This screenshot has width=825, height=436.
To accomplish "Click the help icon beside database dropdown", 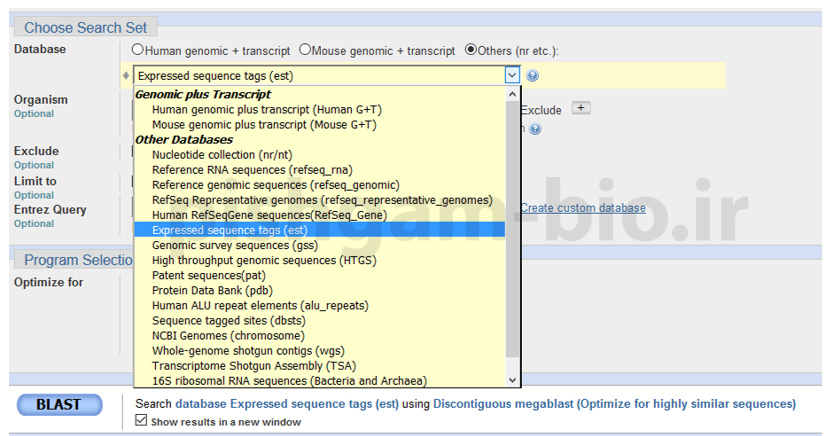I will click(533, 76).
